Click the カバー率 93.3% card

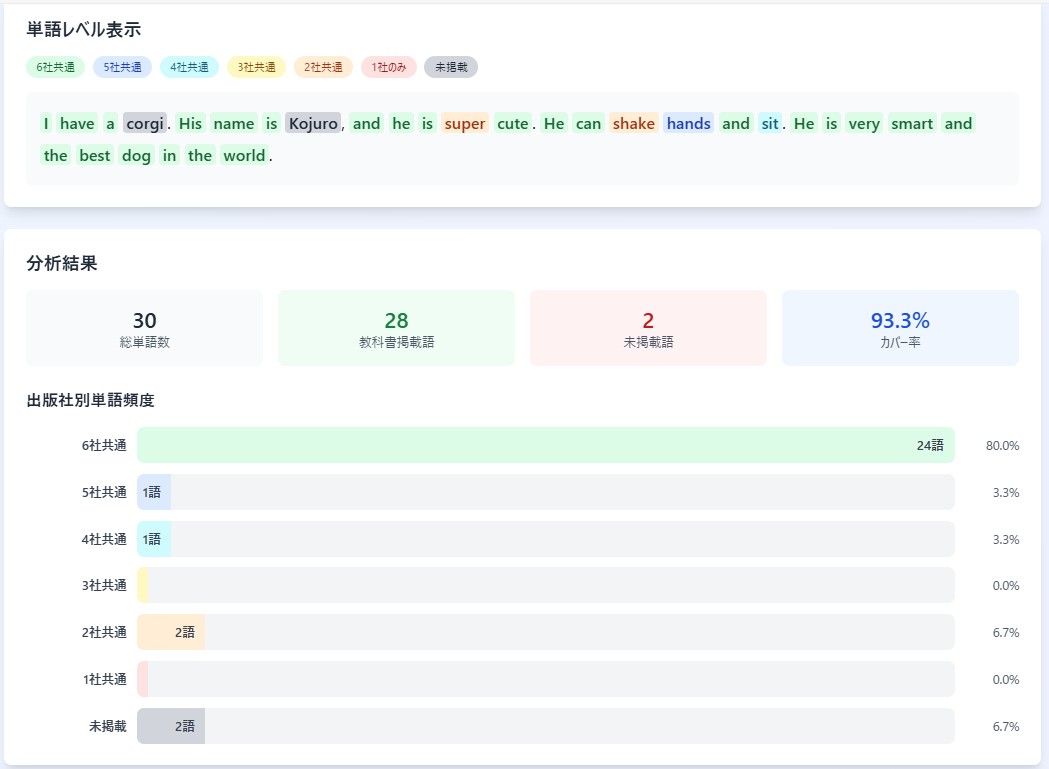pos(900,328)
